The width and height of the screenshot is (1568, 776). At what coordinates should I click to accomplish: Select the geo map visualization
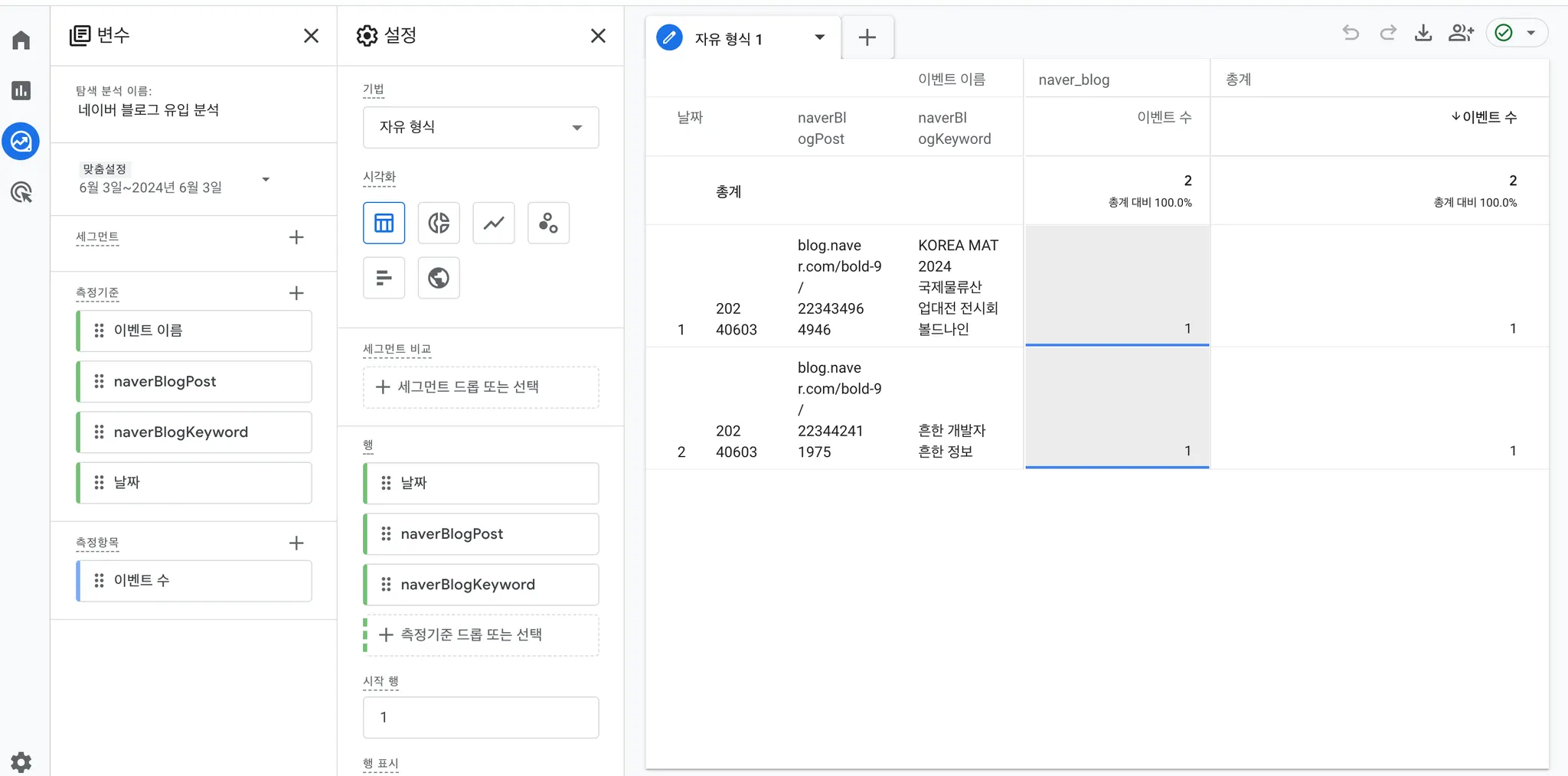pyautogui.click(x=439, y=278)
